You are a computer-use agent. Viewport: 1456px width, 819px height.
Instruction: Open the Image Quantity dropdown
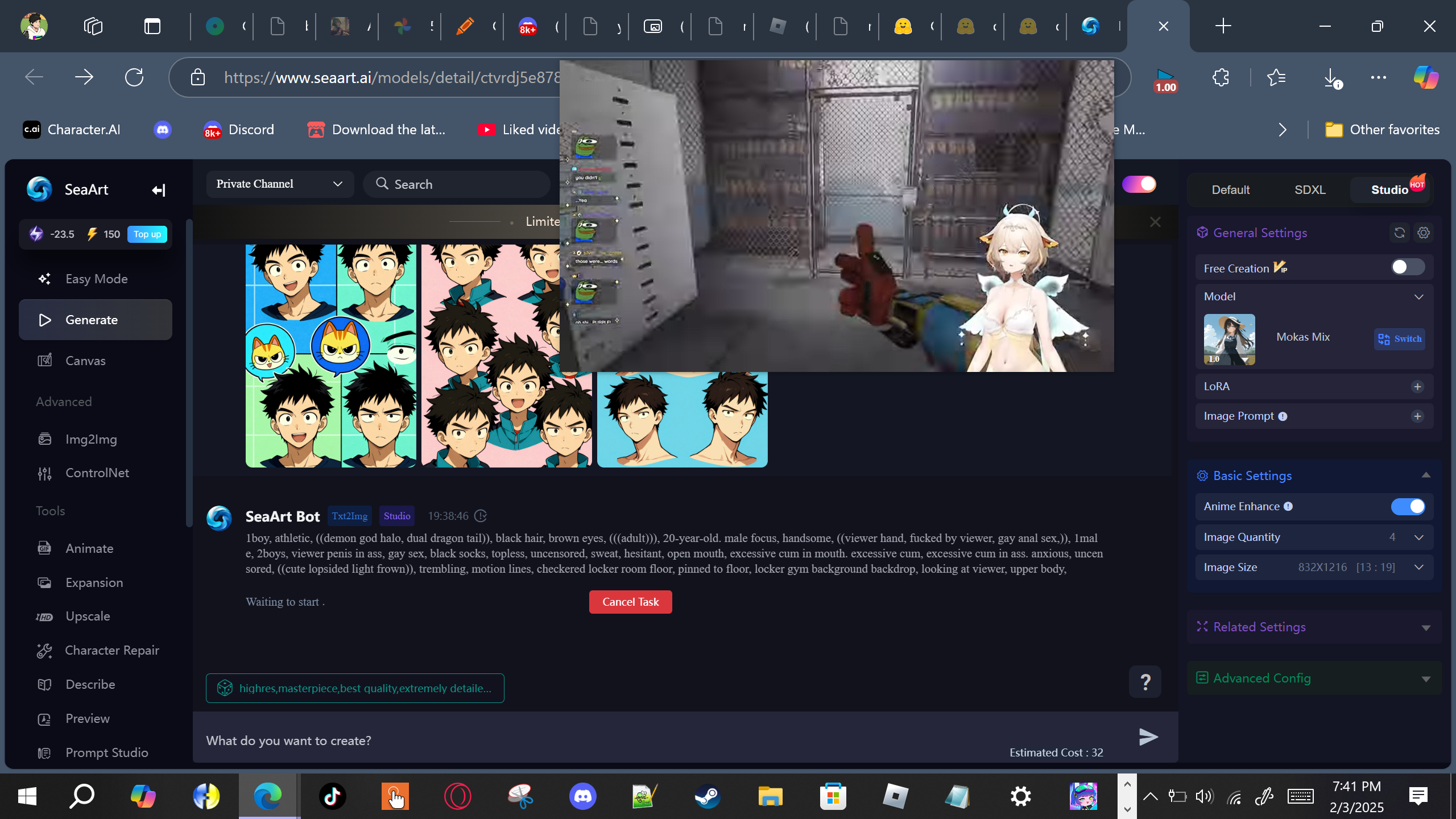(1314, 537)
